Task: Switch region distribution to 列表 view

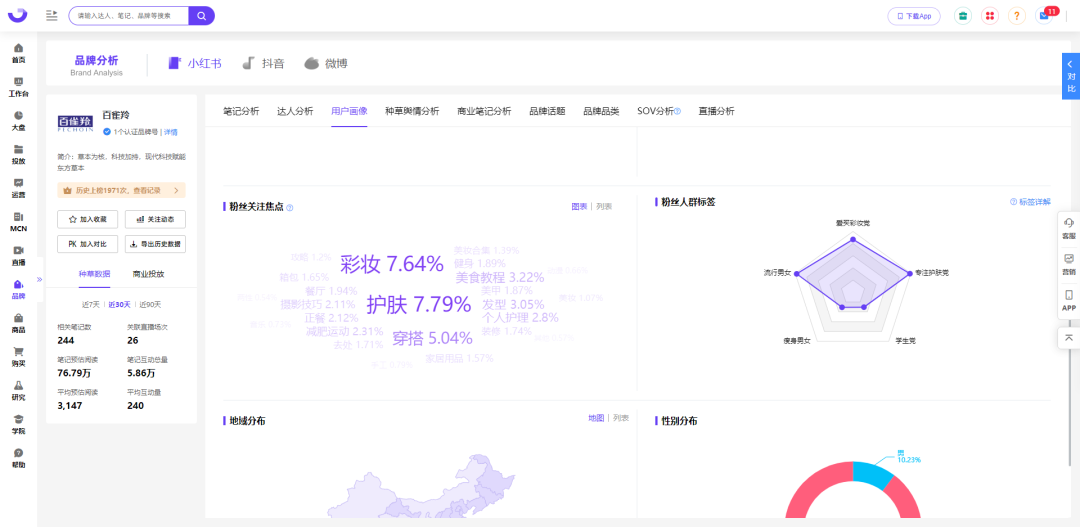Action: pos(621,417)
